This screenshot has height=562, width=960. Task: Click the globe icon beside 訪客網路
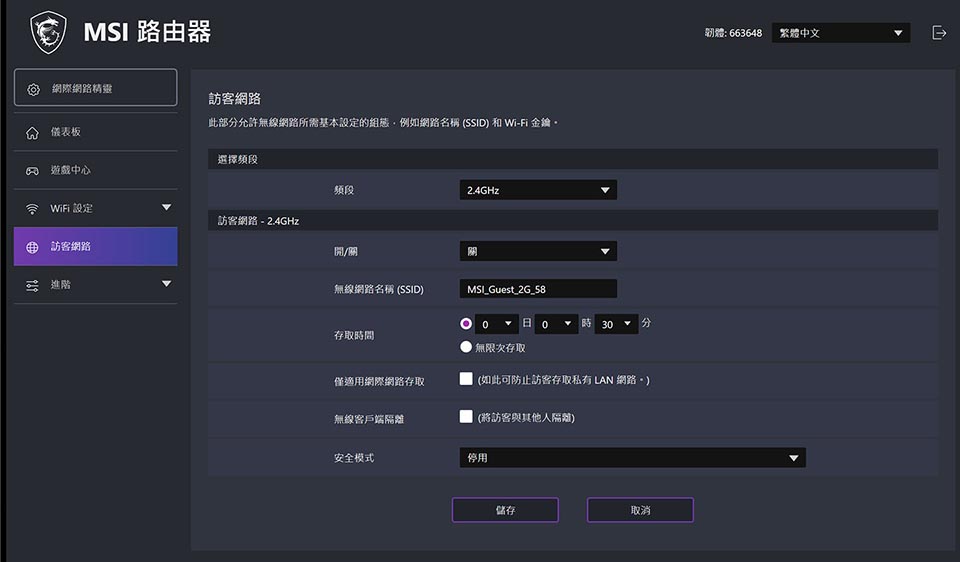32,247
